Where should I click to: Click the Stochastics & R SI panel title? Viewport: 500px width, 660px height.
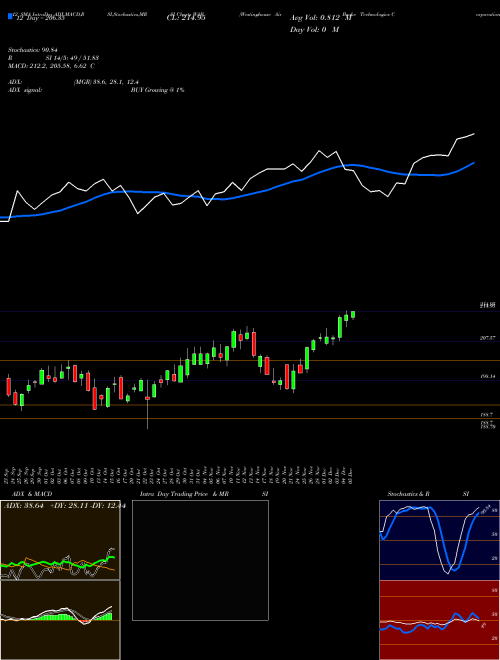(x=428, y=494)
